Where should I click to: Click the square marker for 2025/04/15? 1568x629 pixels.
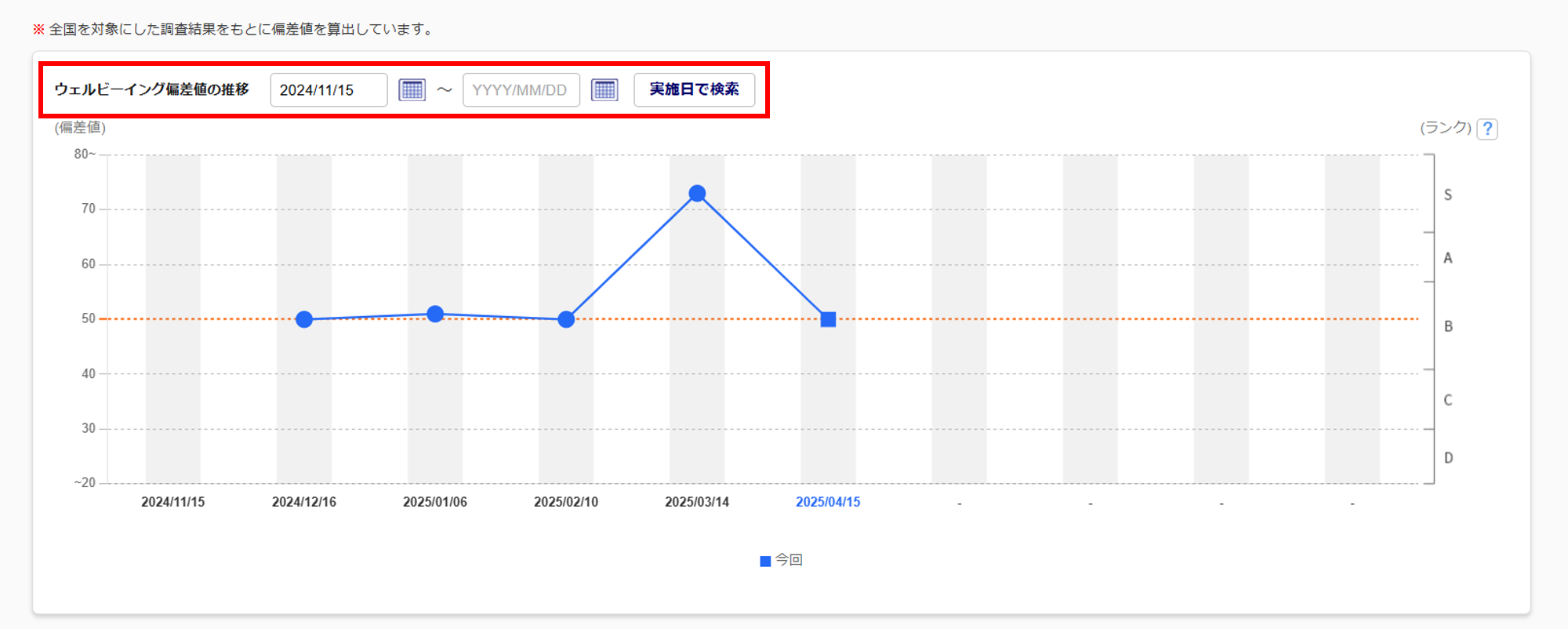click(x=828, y=319)
